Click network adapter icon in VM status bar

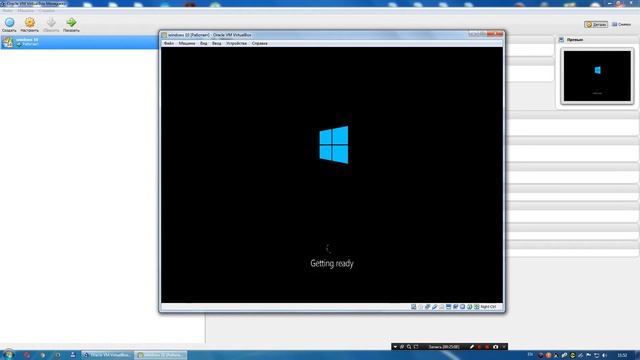pyautogui.click(x=427, y=307)
